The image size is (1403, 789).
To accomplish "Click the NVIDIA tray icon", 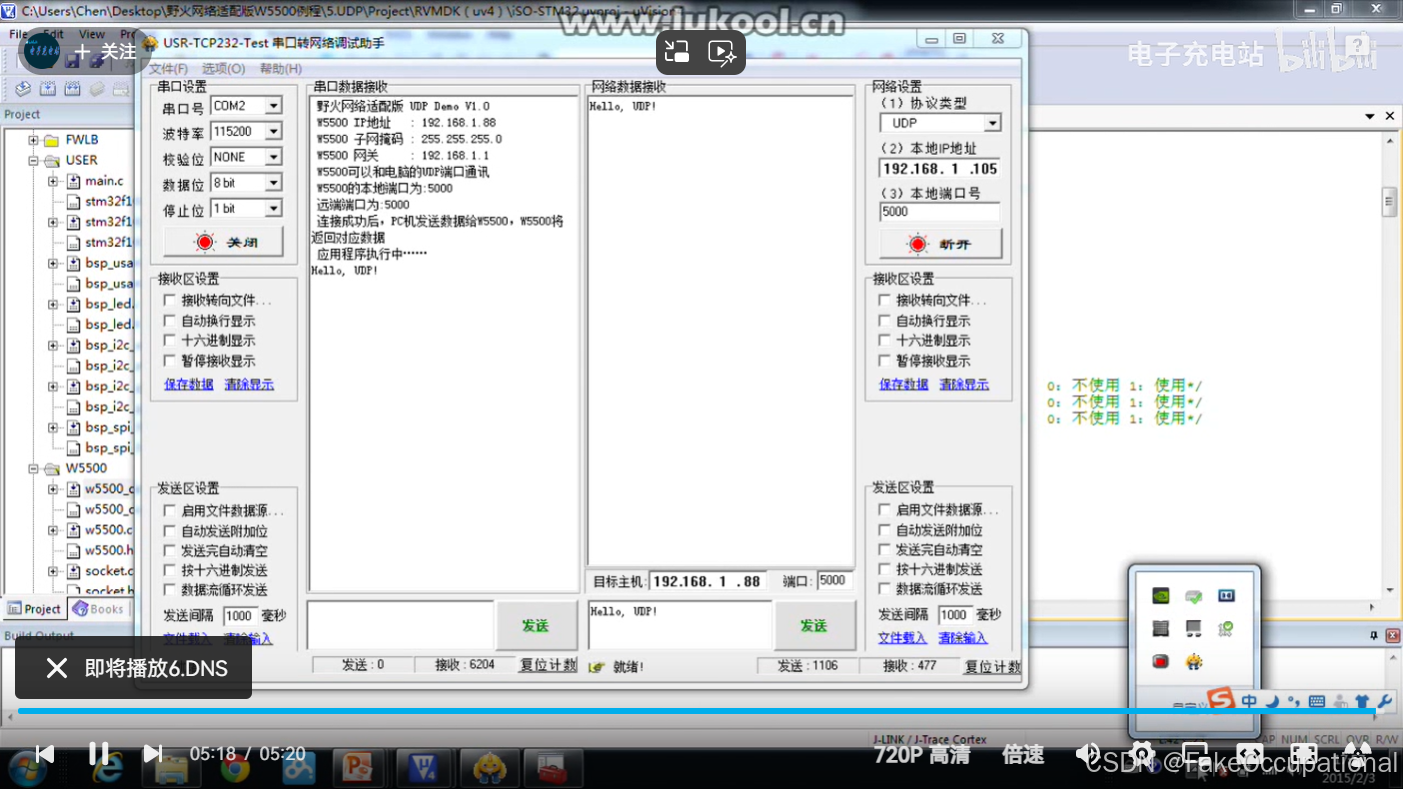I will [1160, 596].
